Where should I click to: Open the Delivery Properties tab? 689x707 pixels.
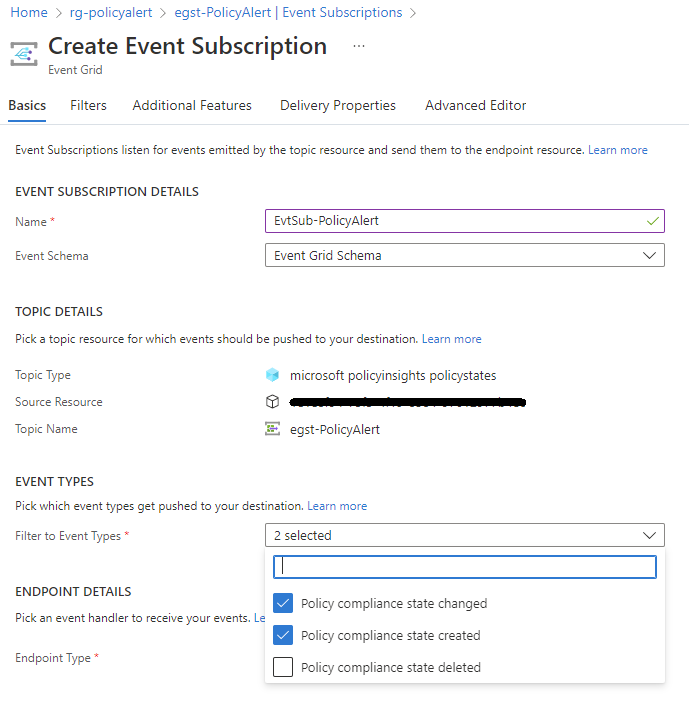tap(338, 105)
